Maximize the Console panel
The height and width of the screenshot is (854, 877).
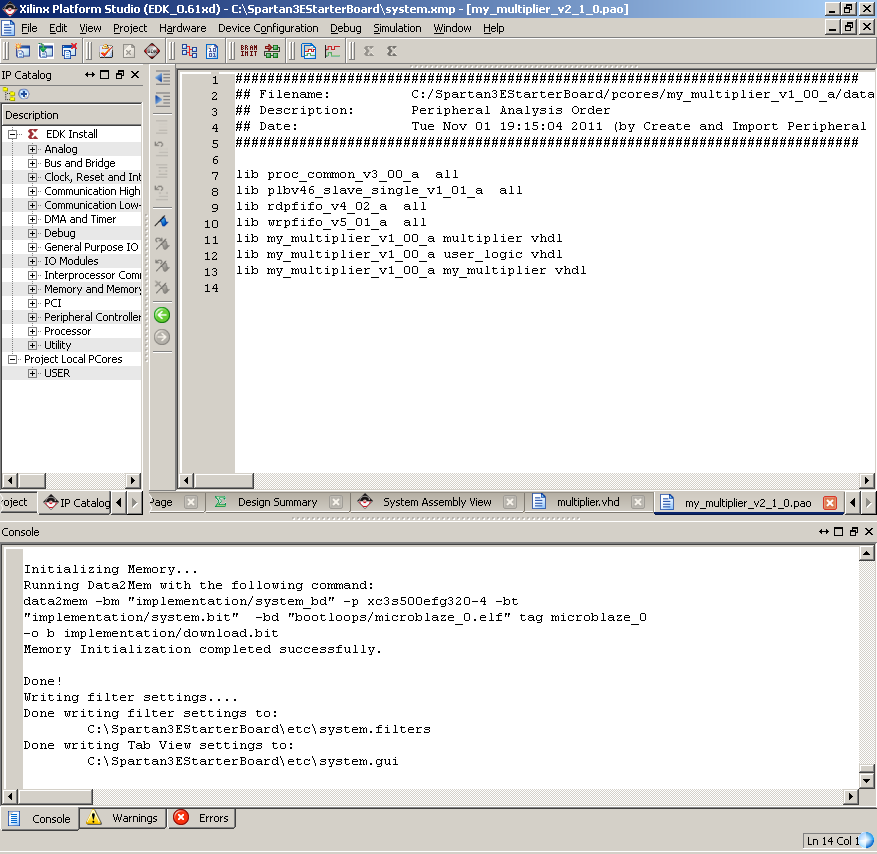pos(838,531)
